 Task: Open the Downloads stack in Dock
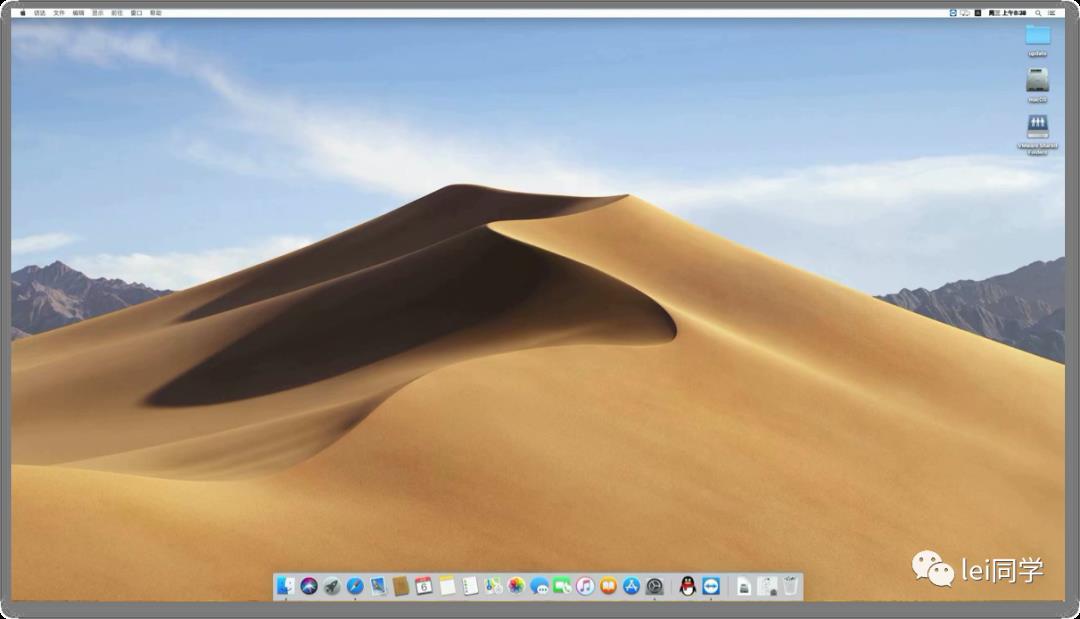(x=767, y=587)
